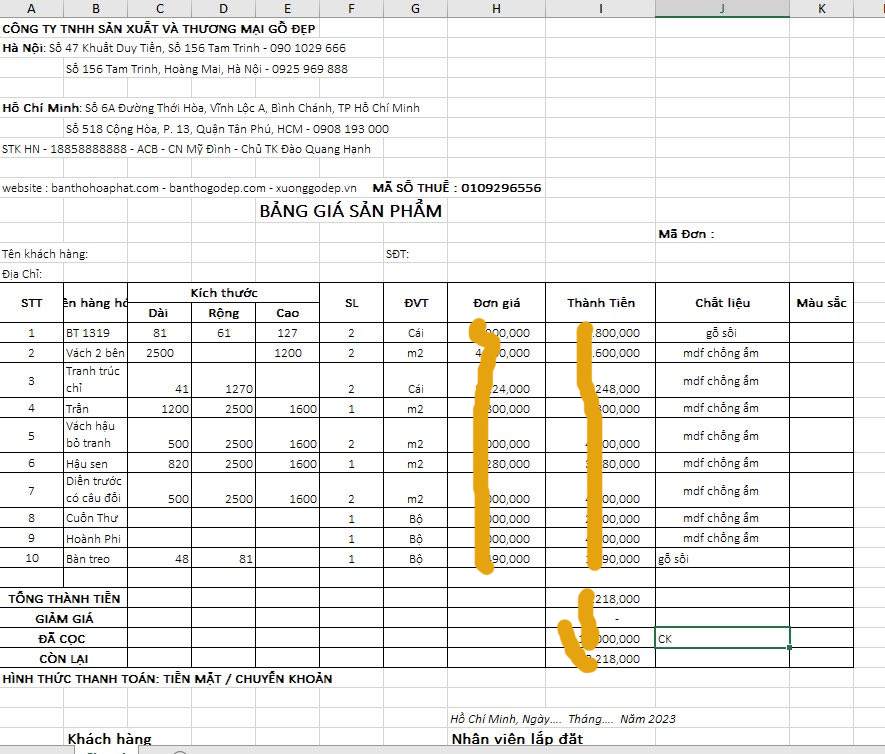Select column F header
885x754 pixels.
click(351, 8)
